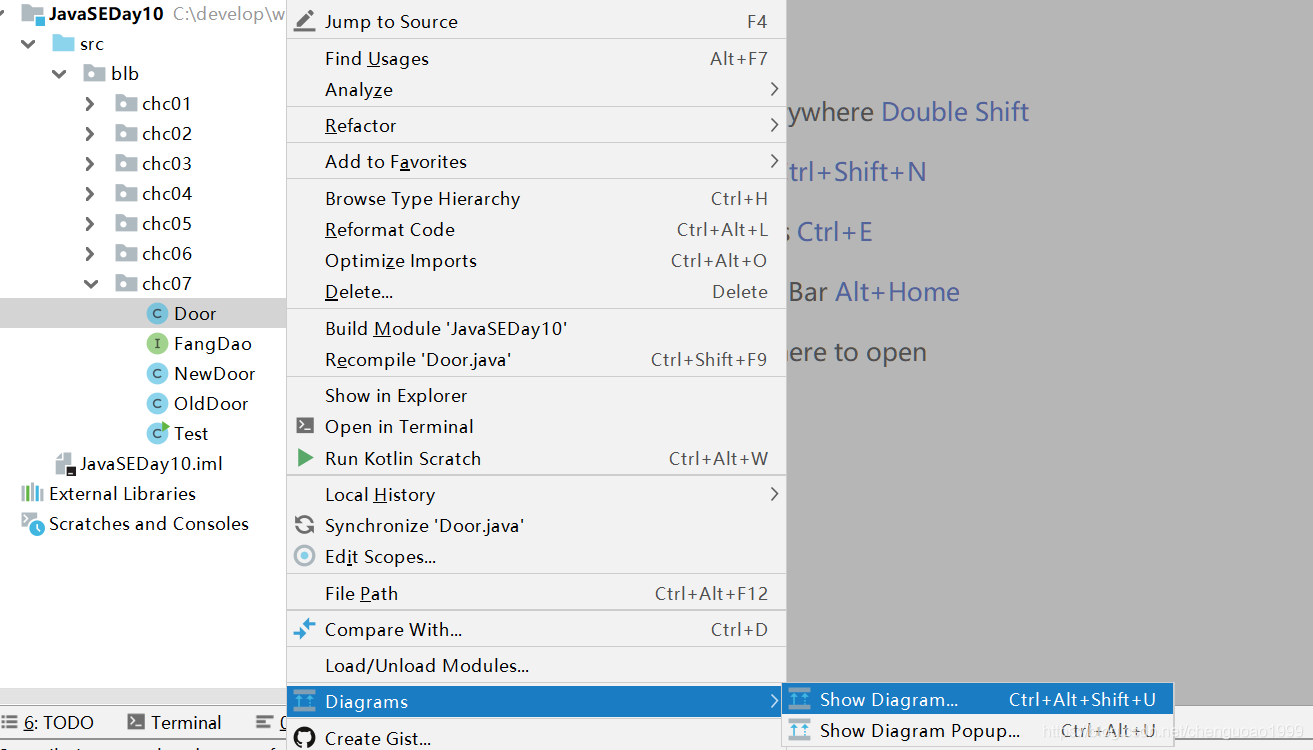Select Browse Type Hierarchy

click(536, 198)
